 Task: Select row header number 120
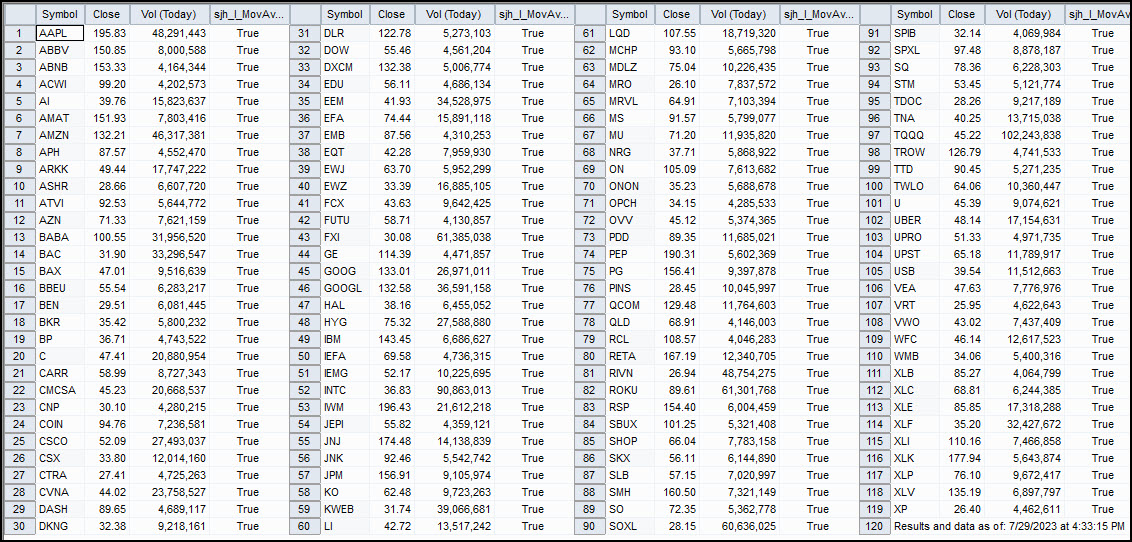(874, 528)
